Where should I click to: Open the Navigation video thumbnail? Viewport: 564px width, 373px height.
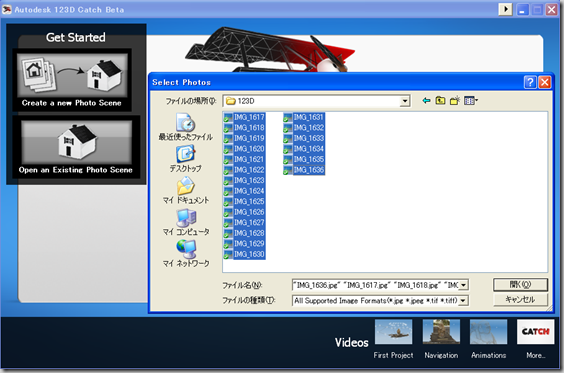tap(441, 332)
